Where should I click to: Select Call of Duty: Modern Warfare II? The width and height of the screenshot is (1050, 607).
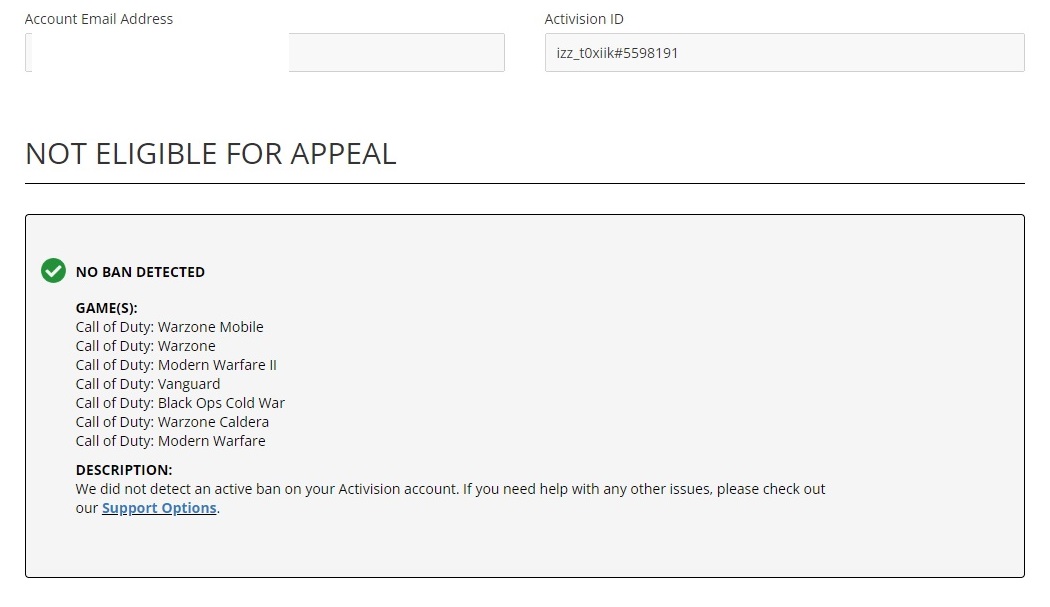point(176,365)
